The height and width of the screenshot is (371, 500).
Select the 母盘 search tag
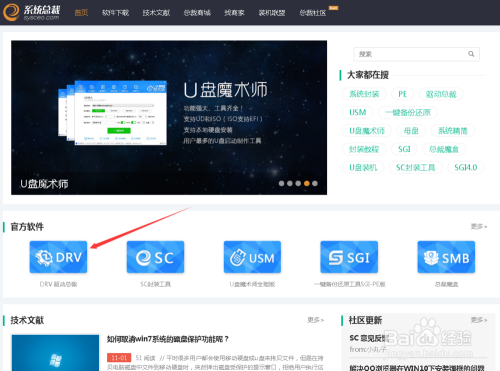click(x=411, y=131)
